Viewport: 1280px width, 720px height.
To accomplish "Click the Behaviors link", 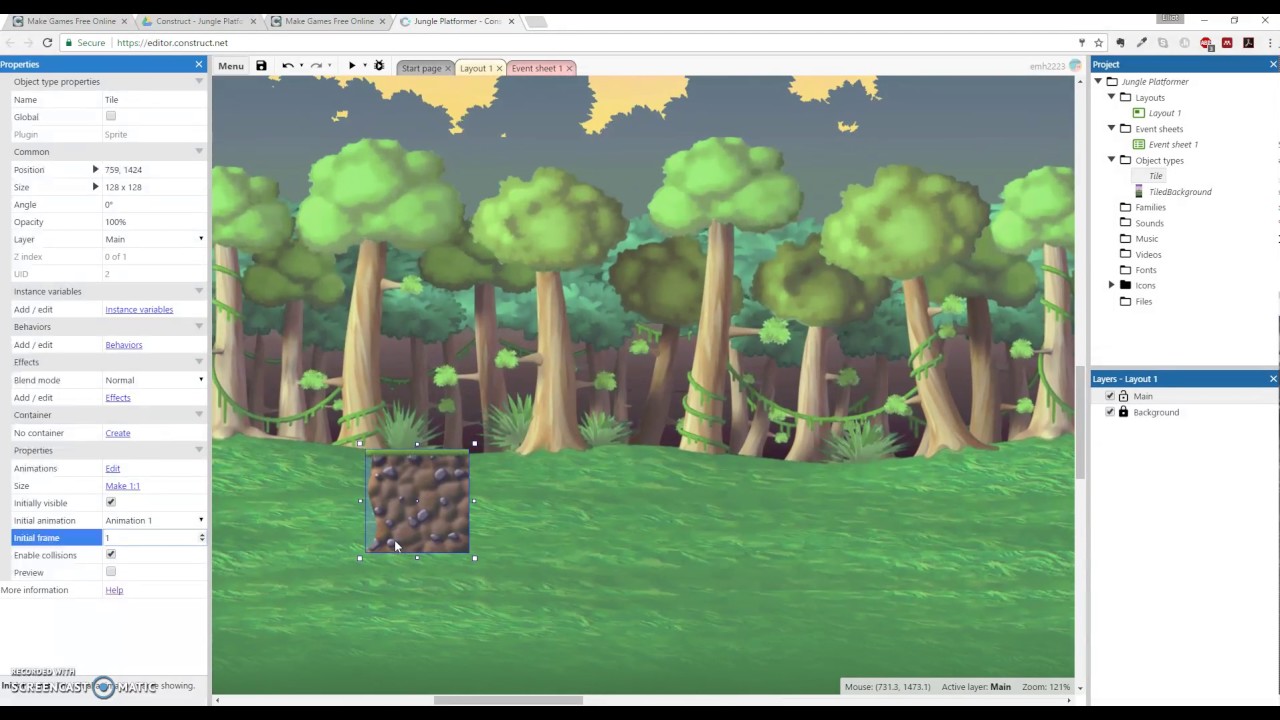I will tap(124, 345).
